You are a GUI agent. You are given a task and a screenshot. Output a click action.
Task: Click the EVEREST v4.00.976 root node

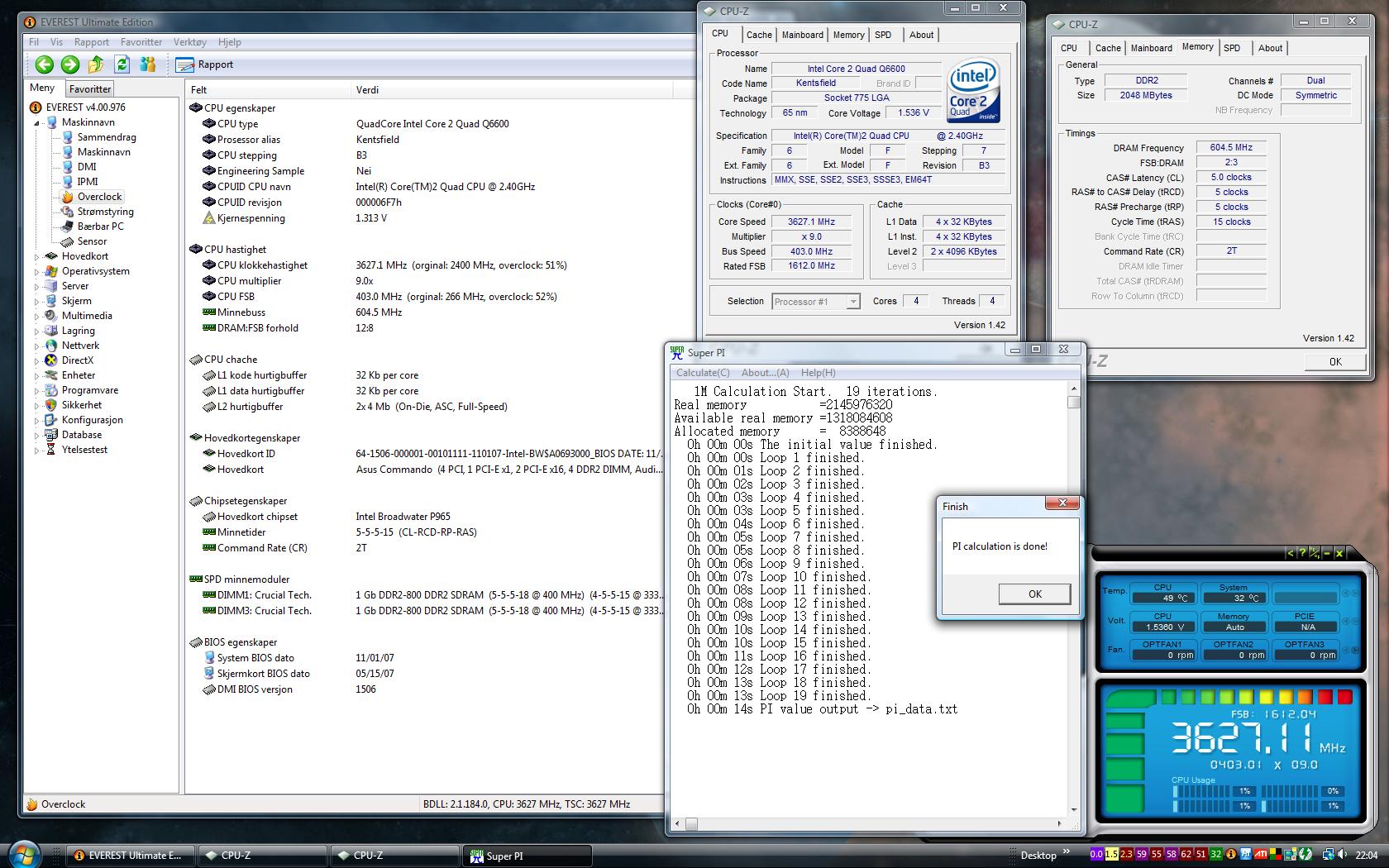(78, 107)
